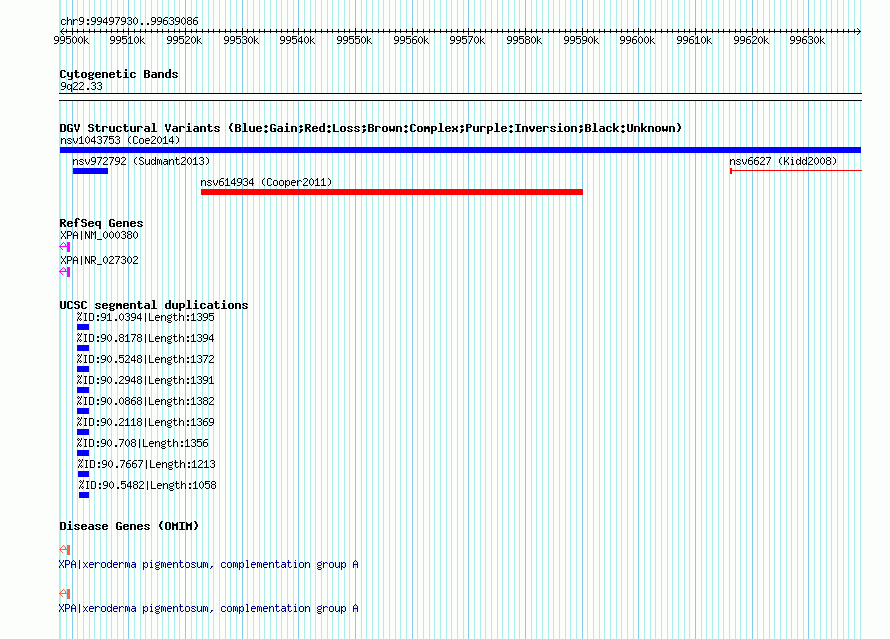
Task: Click the %ID:90.7667|Length:1213 label
Action: (x=146, y=464)
